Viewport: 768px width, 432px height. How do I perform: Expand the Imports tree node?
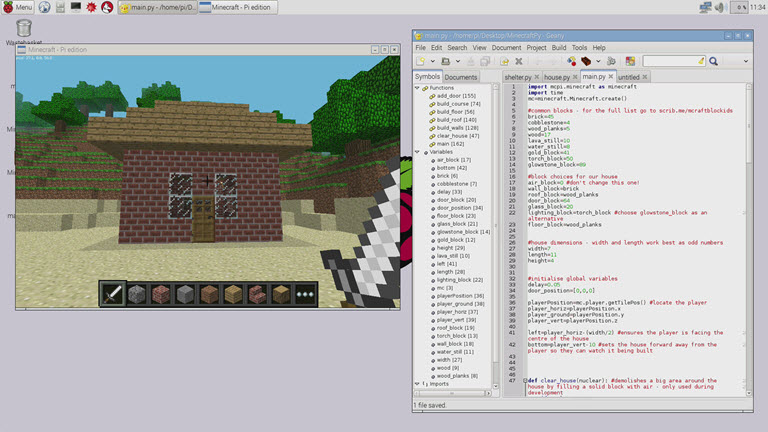coord(418,383)
